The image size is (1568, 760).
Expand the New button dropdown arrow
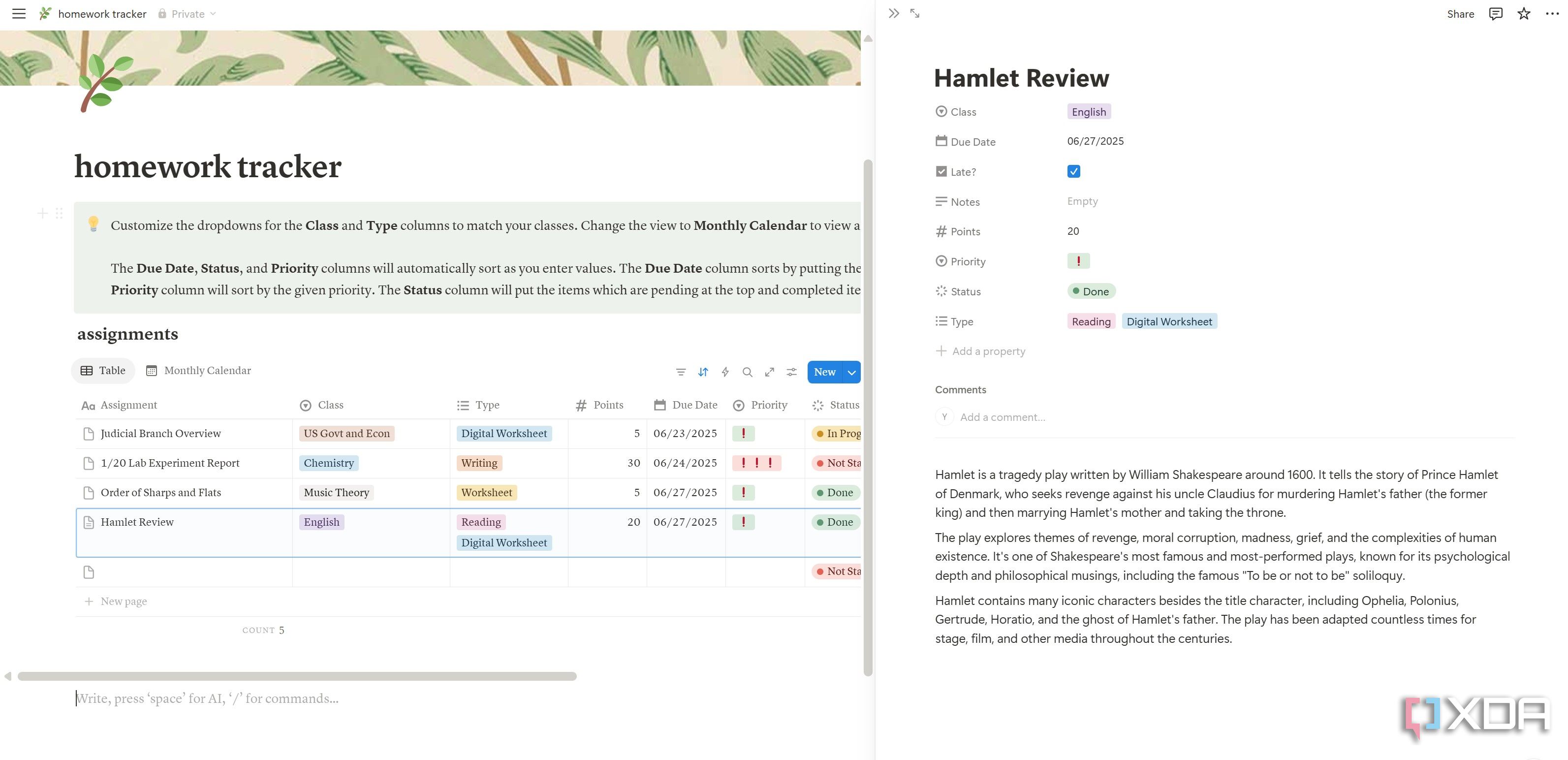pyautogui.click(x=851, y=372)
